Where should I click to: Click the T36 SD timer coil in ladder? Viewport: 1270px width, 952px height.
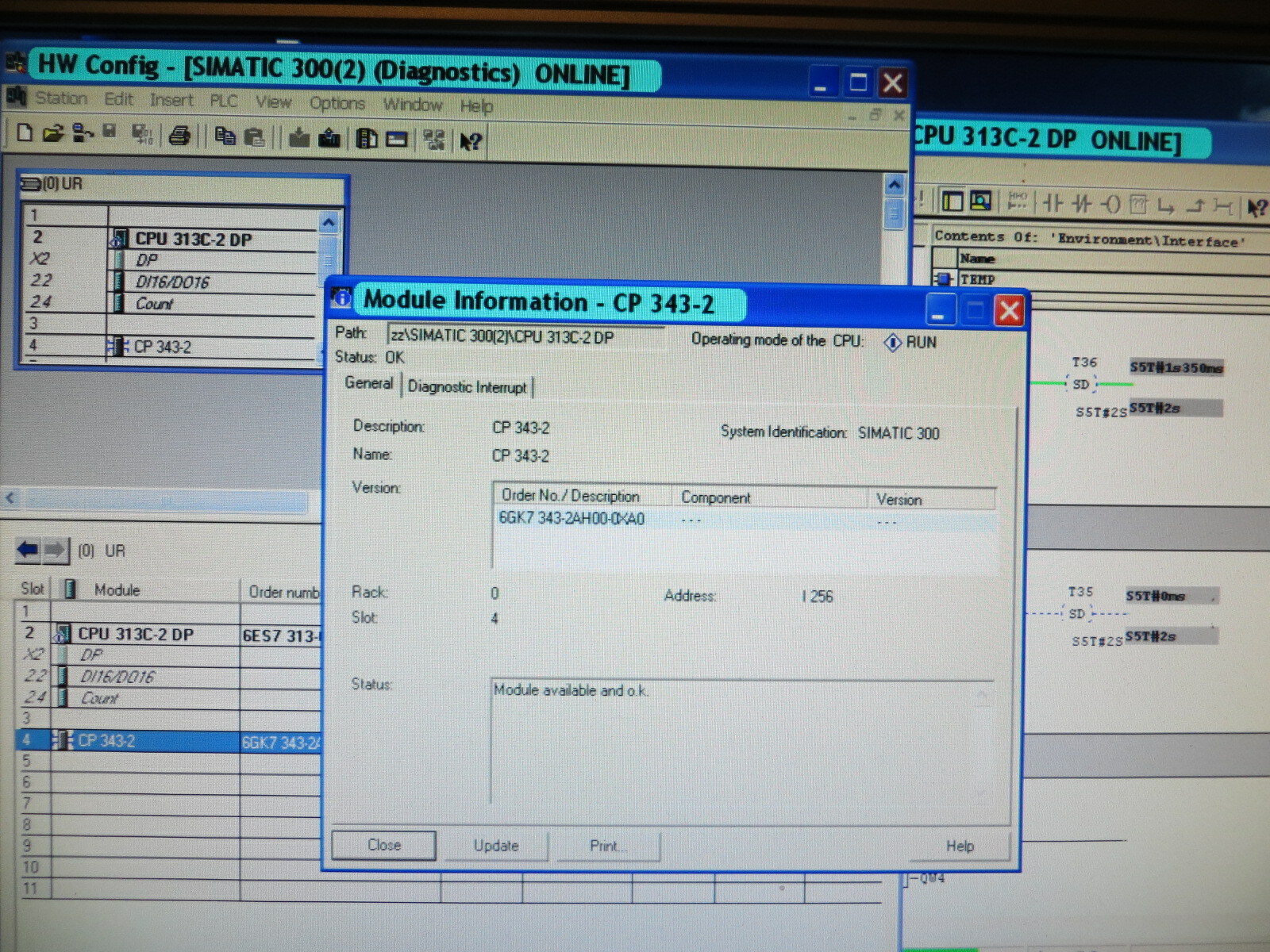click(1081, 385)
